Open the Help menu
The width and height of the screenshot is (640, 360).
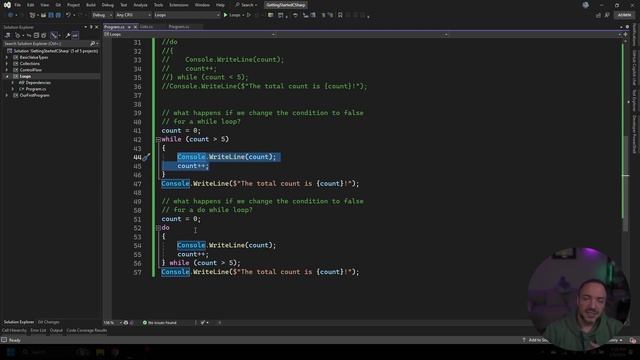click(220, 5)
